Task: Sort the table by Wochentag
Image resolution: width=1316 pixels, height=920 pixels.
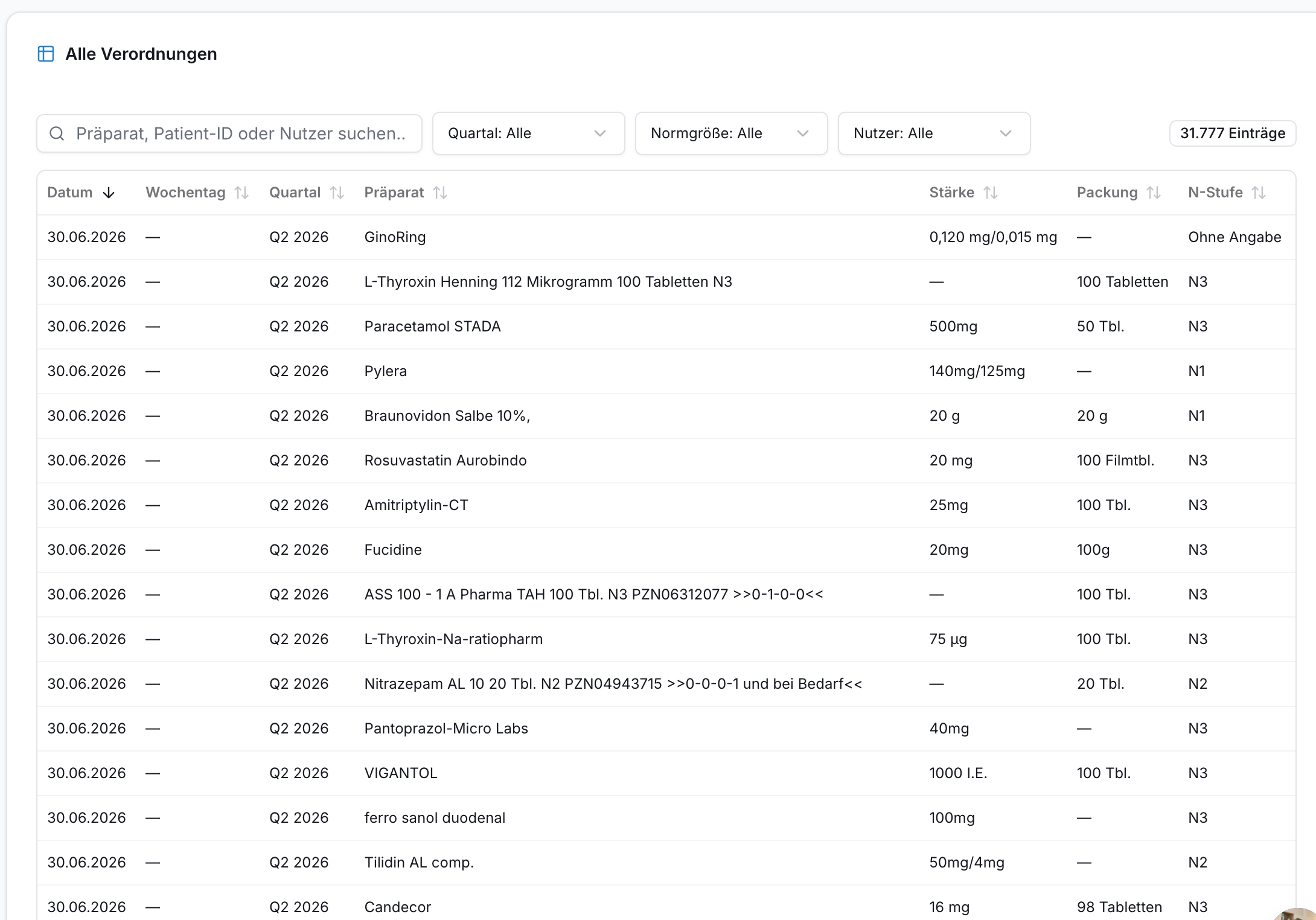Action: [x=241, y=193]
